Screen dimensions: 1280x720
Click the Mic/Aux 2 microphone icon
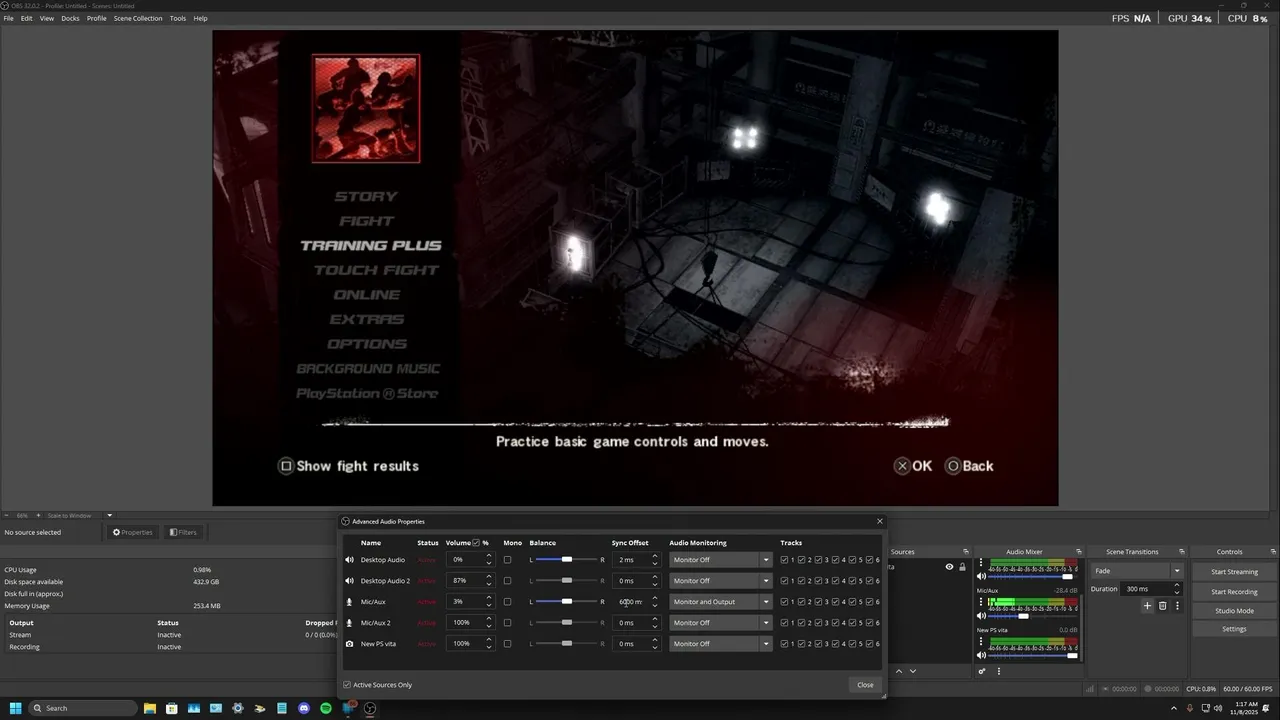[349, 623]
